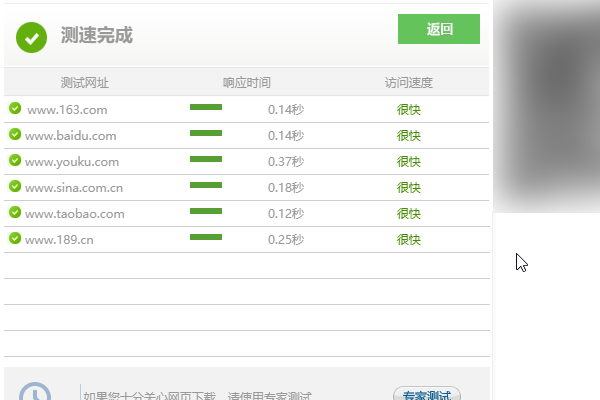Click the 测试网址 column header

pos(85,83)
